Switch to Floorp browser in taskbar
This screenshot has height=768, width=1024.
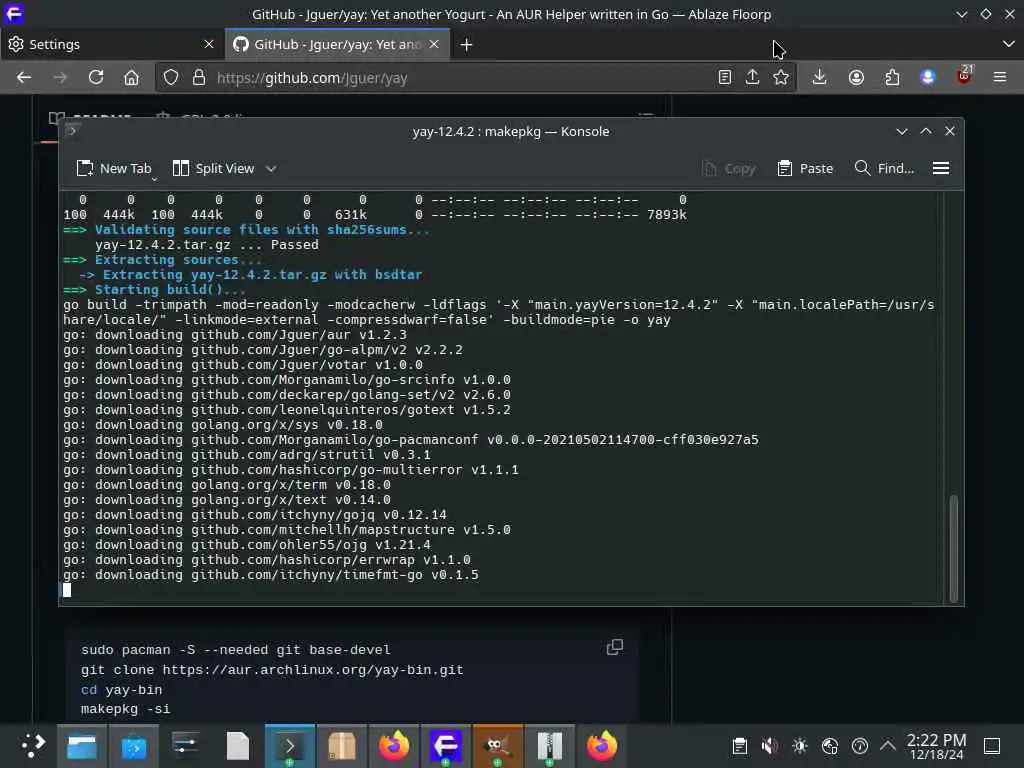[445, 746]
